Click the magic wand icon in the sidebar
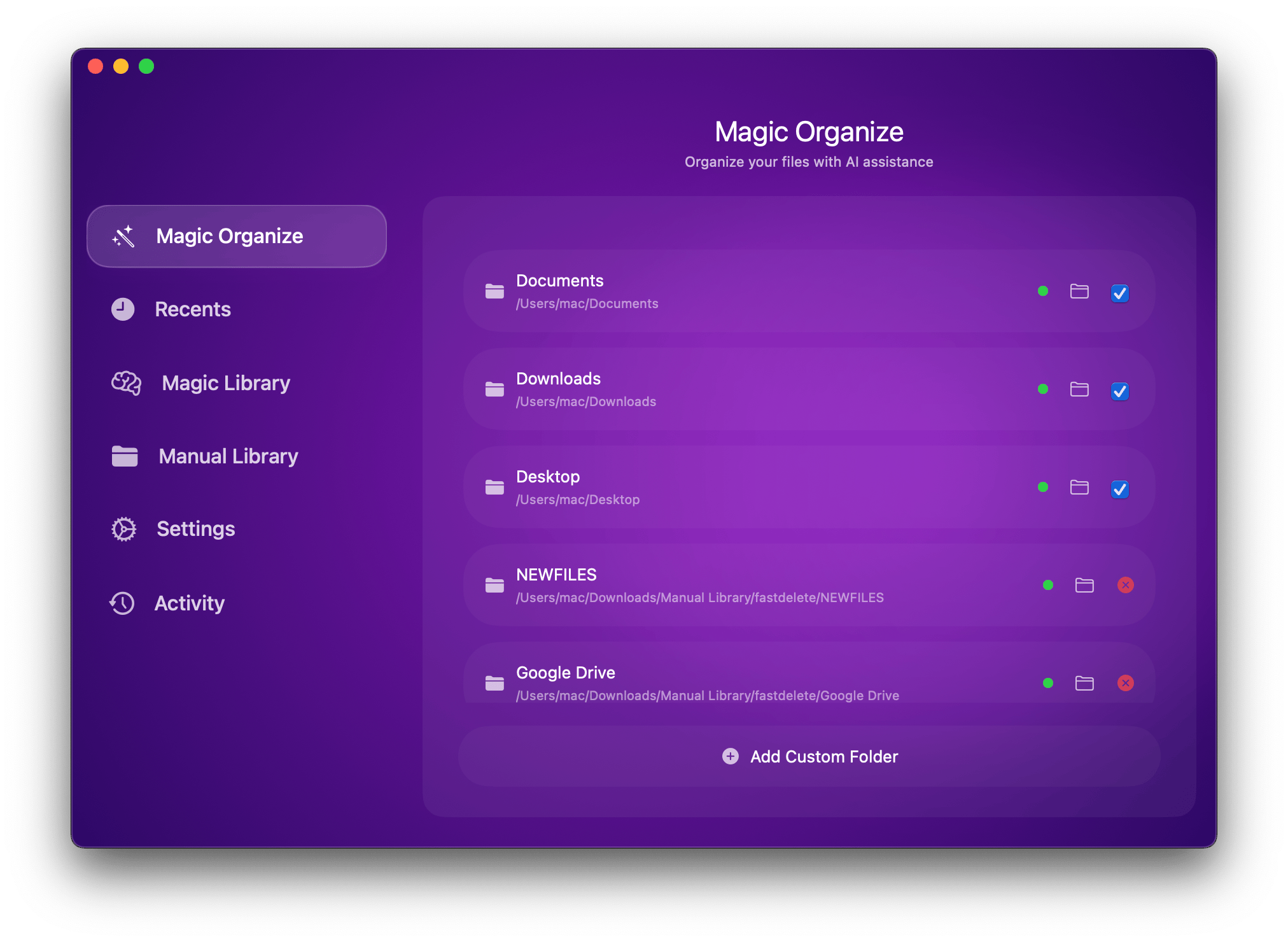Image resolution: width=1288 pixels, height=942 pixels. [123, 236]
